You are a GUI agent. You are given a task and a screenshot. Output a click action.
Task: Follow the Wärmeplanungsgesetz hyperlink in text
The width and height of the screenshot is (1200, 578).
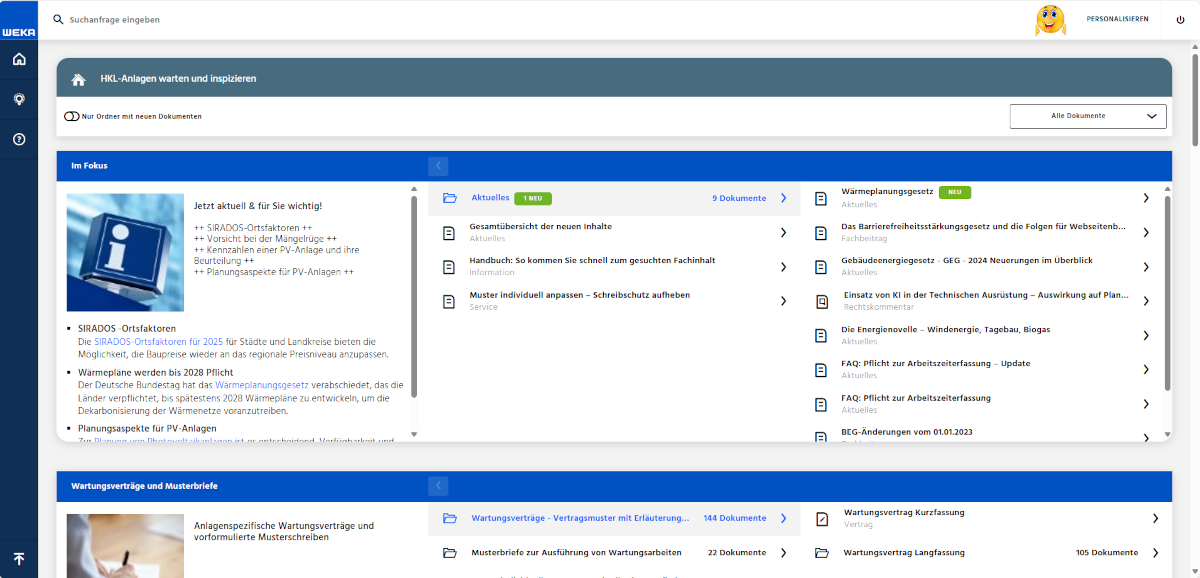pos(261,384)
